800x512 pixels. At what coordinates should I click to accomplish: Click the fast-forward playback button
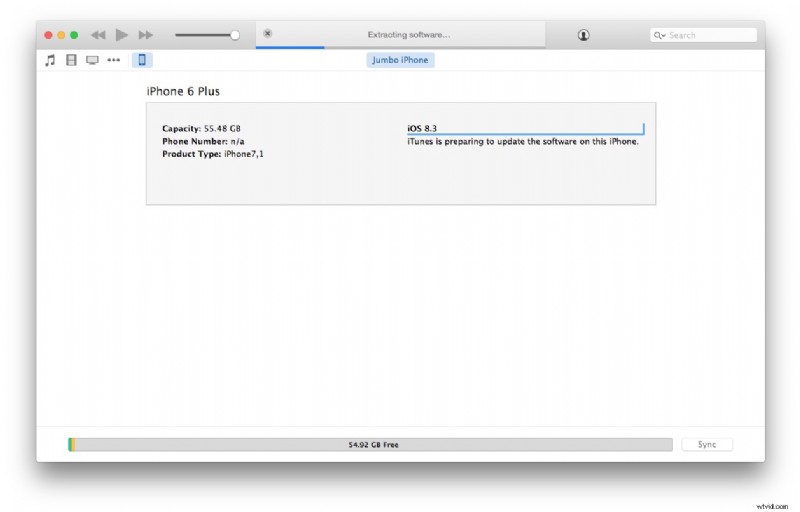click(x=146, y=35)
